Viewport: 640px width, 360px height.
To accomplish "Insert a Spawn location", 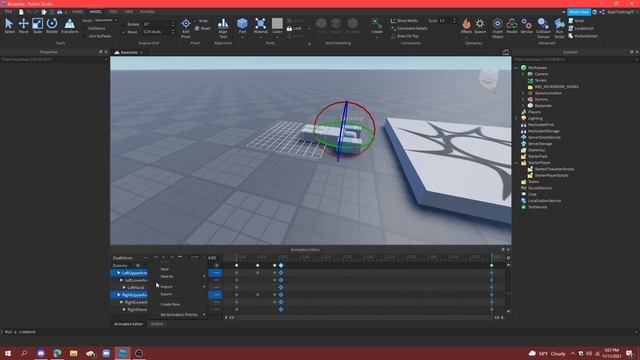I will point(480,26).
